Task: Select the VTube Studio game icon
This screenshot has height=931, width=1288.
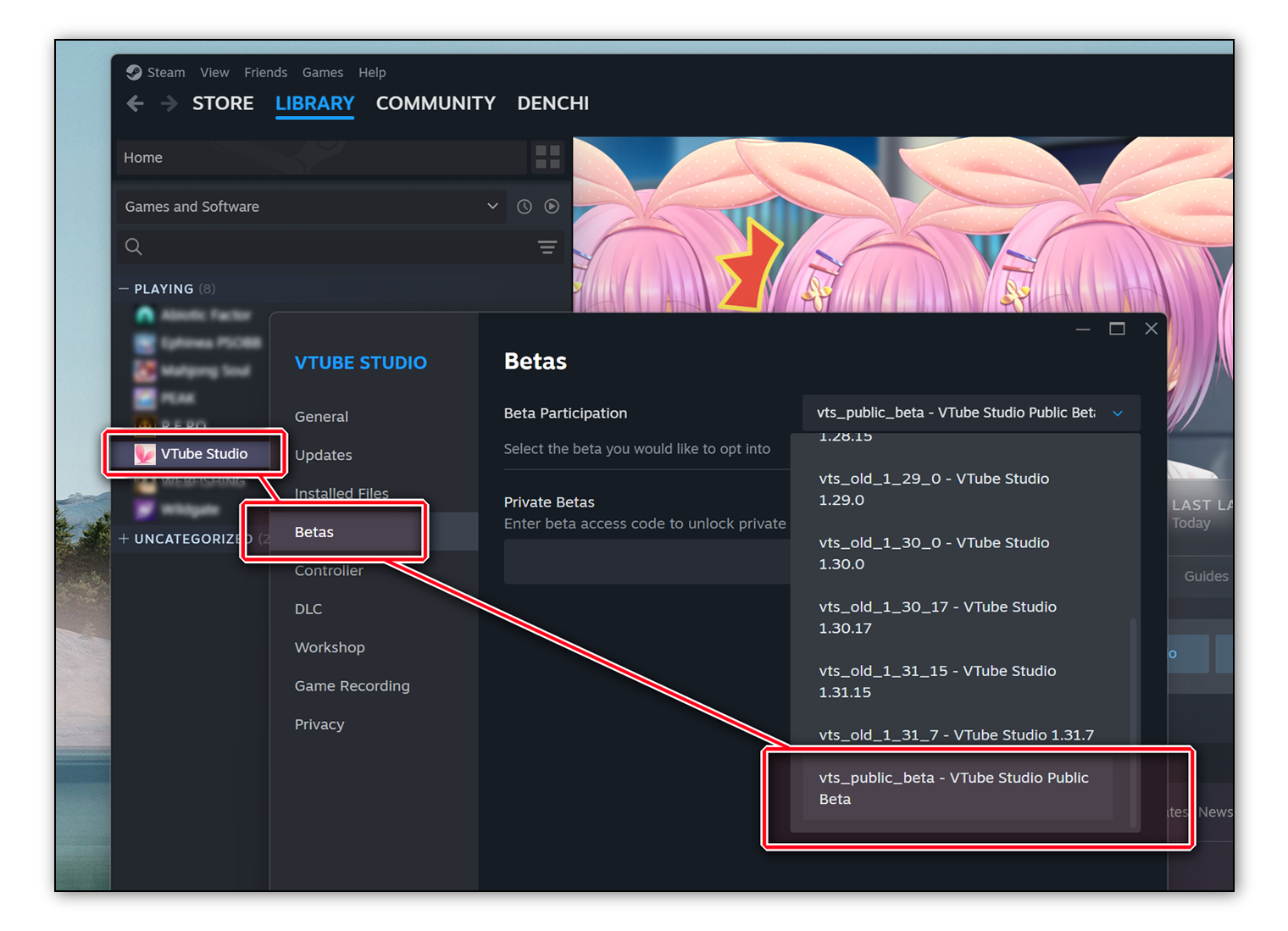Action: coord(144,454)
